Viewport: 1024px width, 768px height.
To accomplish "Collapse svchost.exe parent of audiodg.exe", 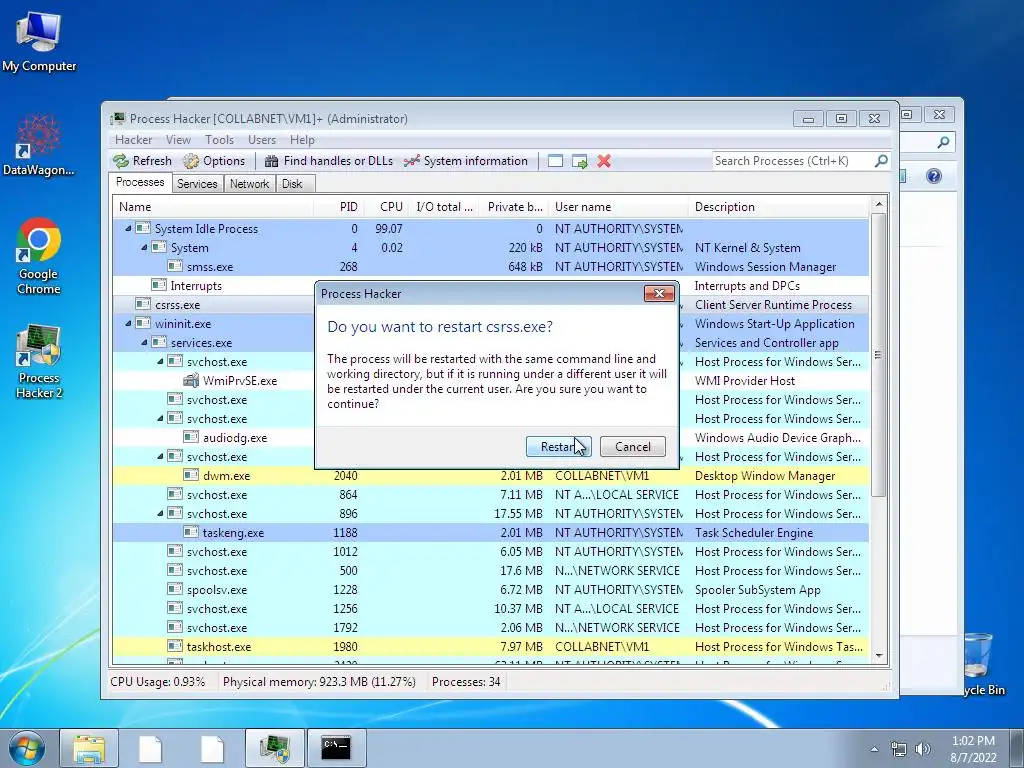I will click(160, 418).
